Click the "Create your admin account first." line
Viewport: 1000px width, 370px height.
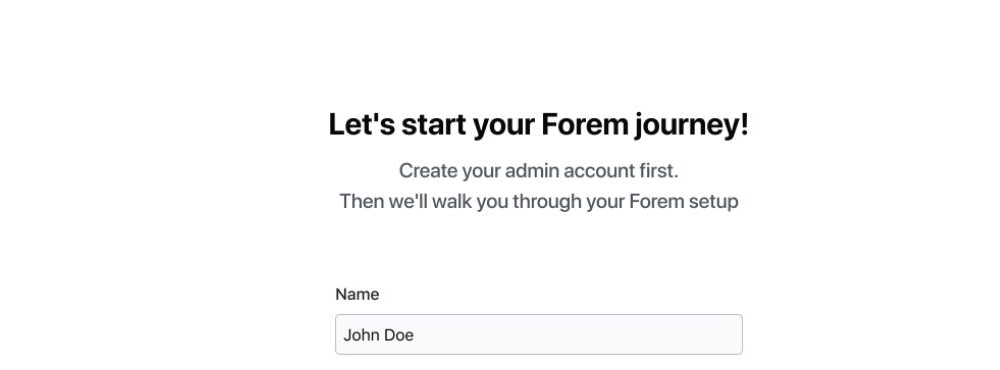(x=539, y=171)
